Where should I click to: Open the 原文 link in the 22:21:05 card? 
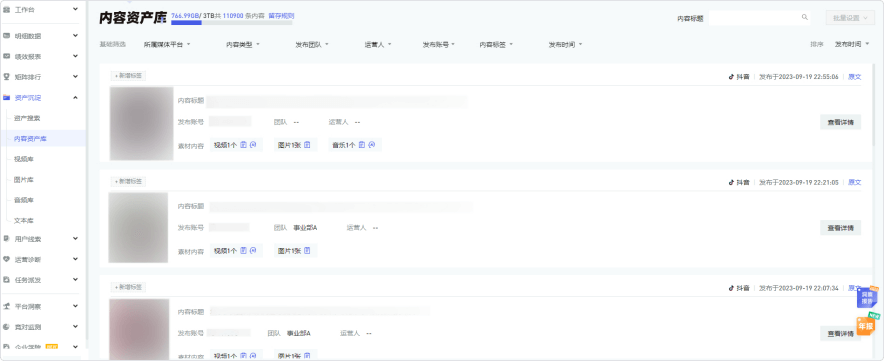[x=855, y=182]
